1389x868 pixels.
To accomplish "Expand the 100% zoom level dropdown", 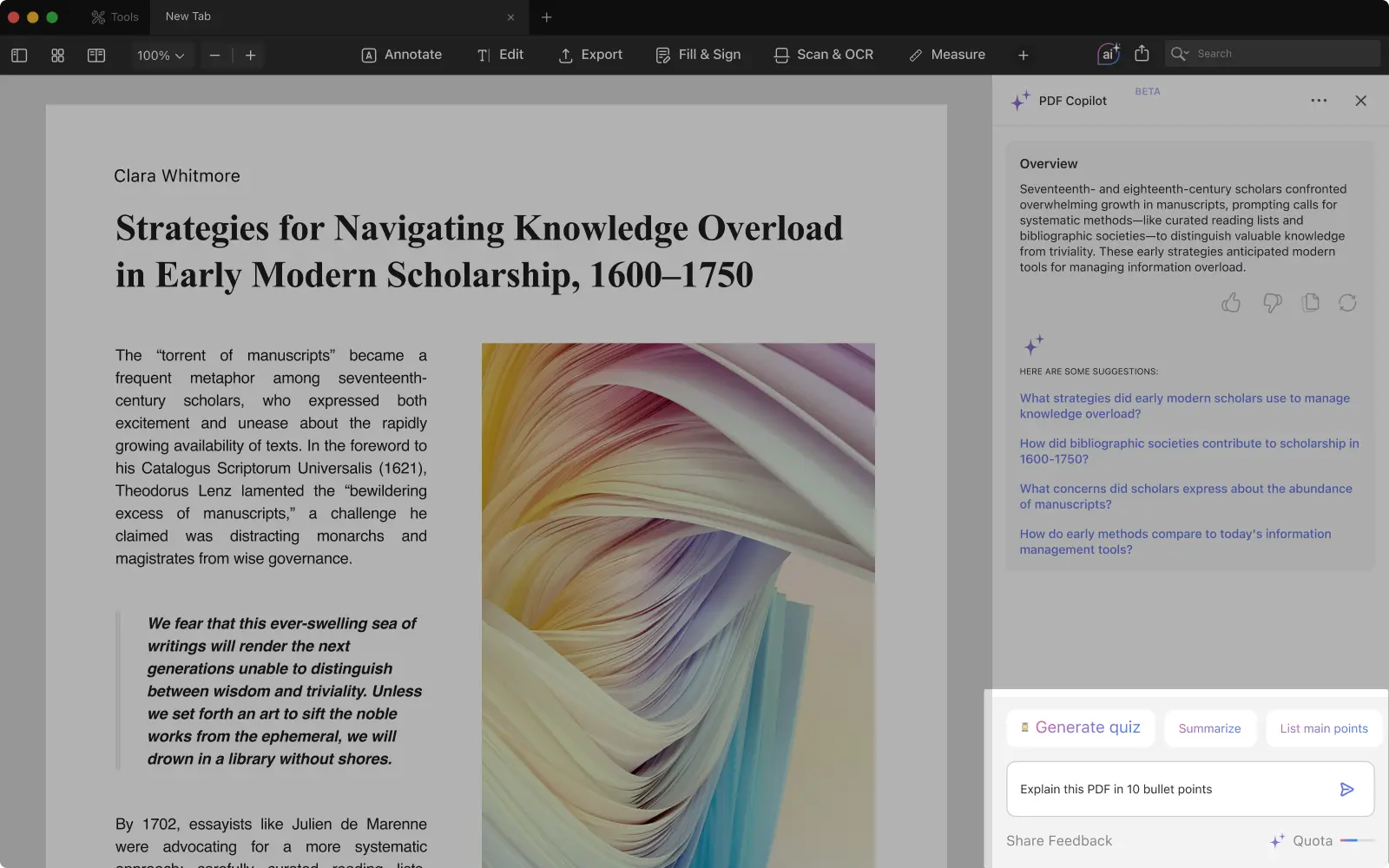I will point(161,56).
